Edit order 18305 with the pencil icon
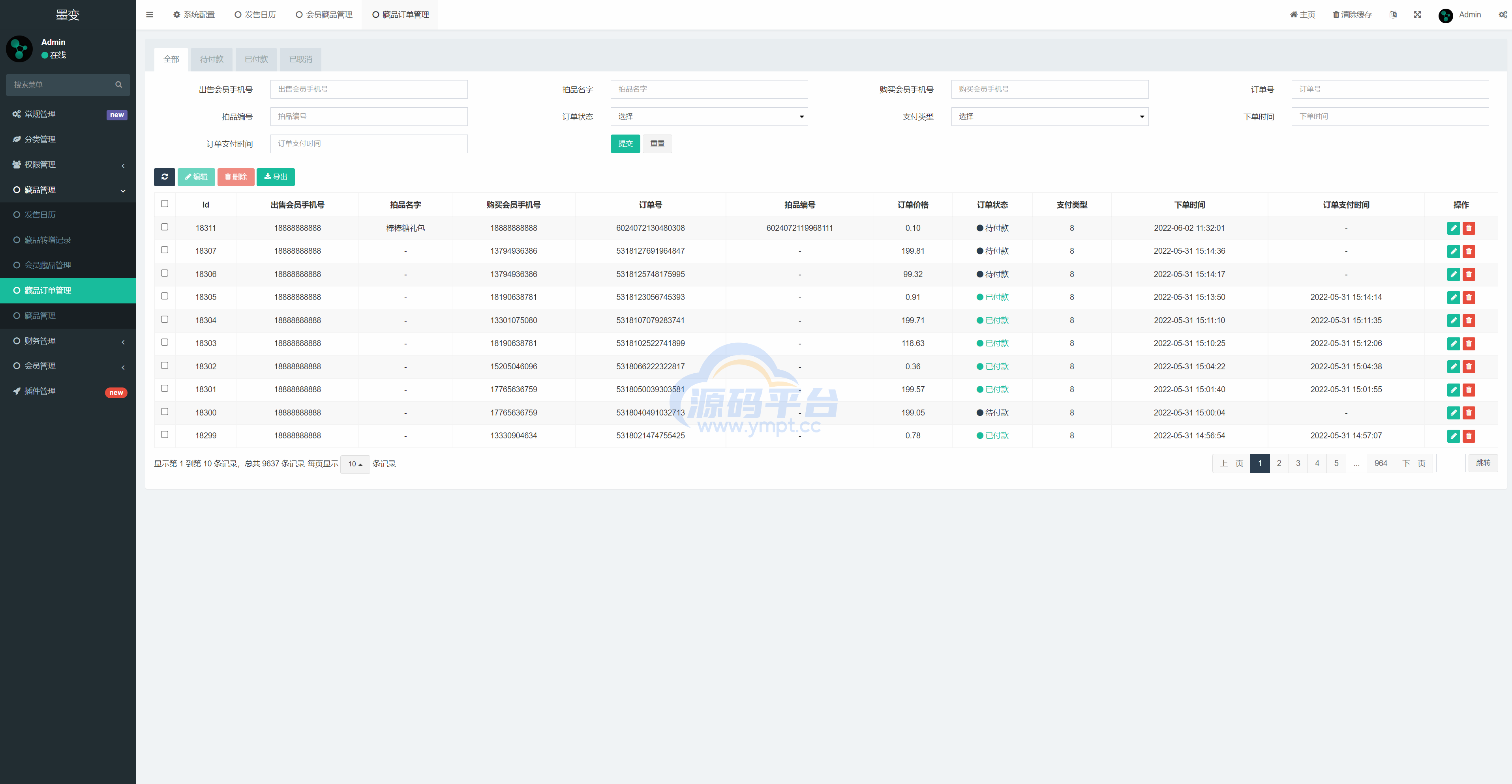 (x=1453, y=298)
